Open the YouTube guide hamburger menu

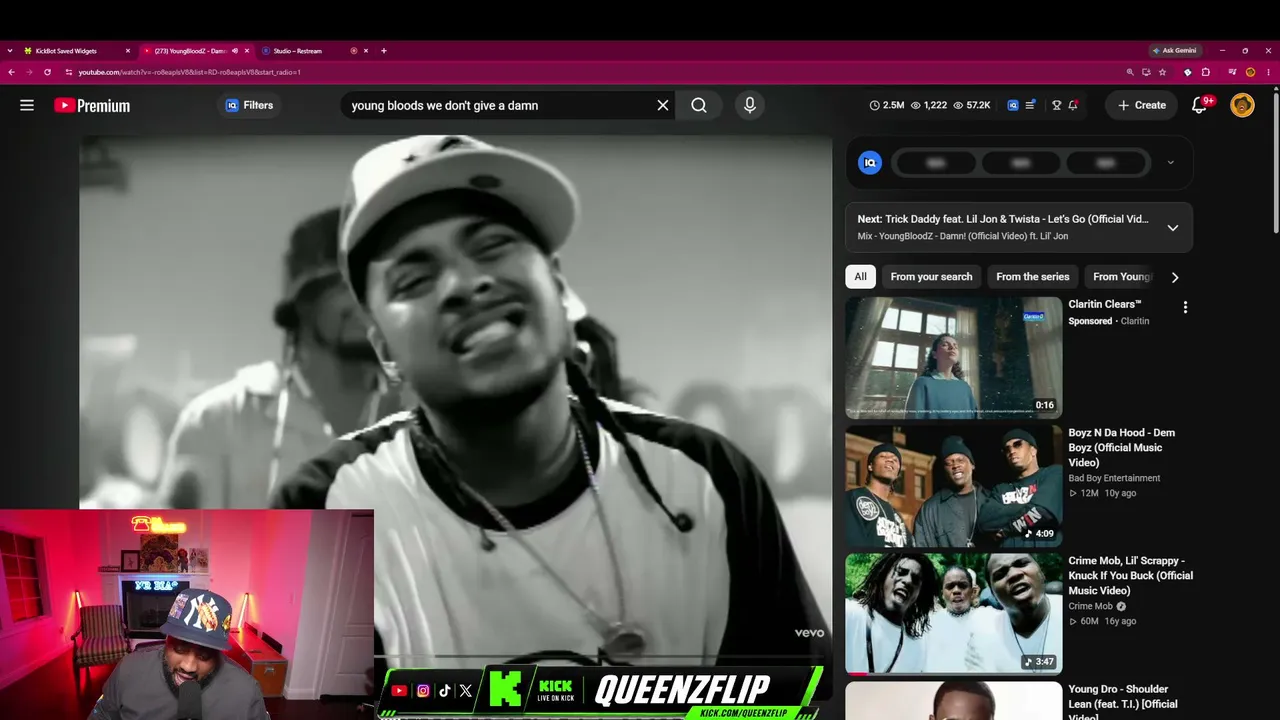click(x=27, y=105)
